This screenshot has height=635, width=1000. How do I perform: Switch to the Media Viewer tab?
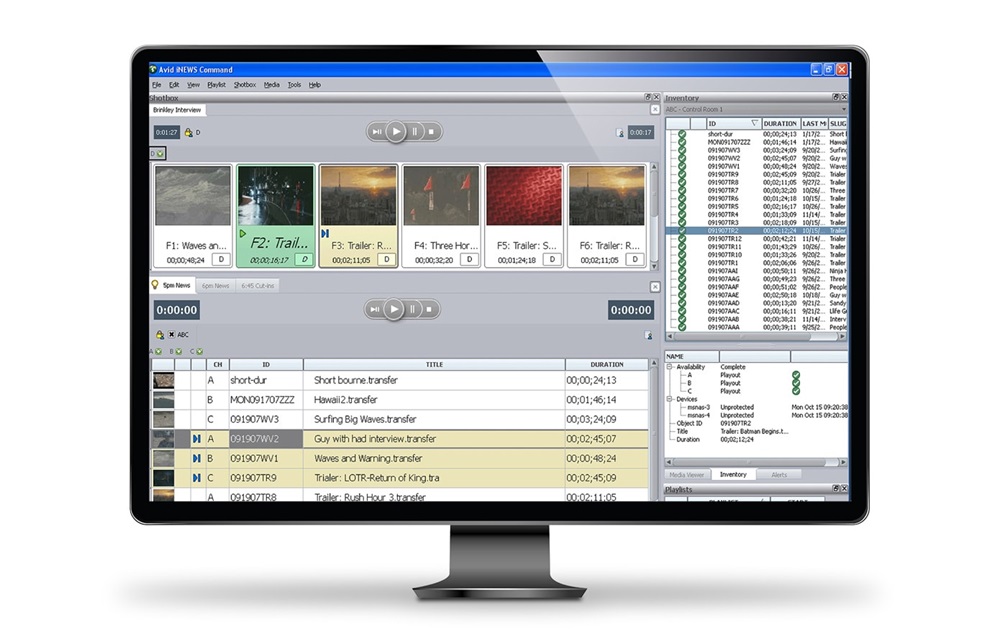point(687,475)
